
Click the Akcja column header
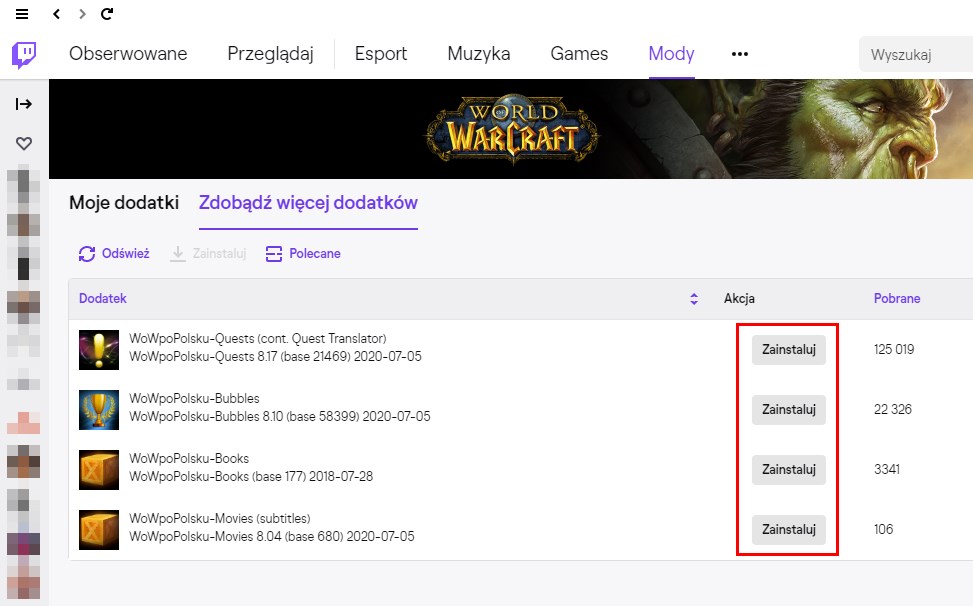tap(739, 299)
